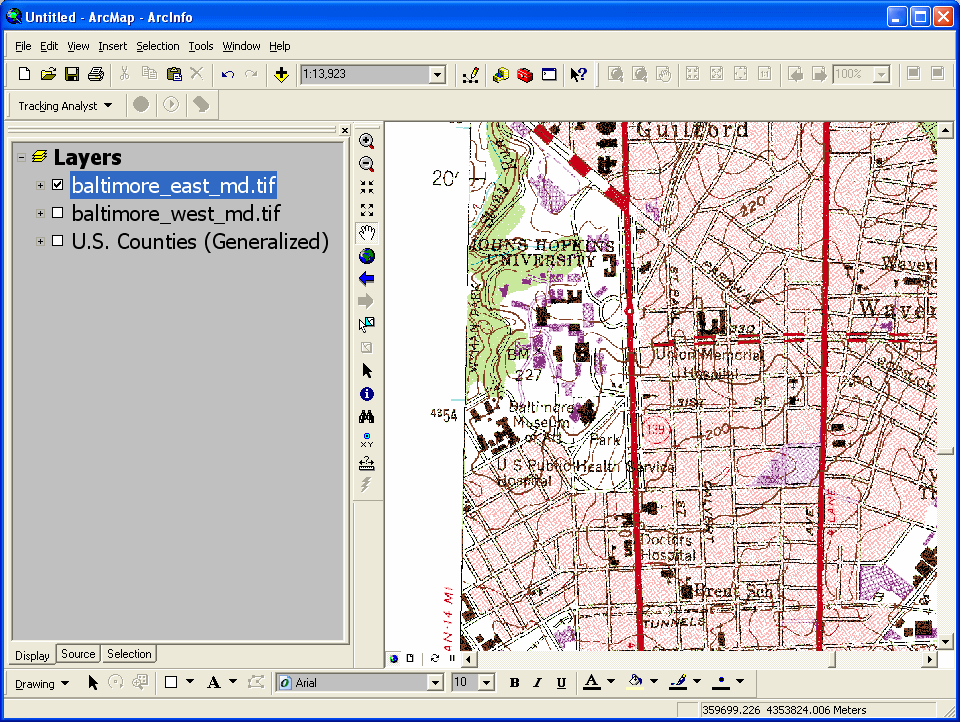Click the fill color paint bucket
This screenshot has height=722, width=960.
click(634, 682)
